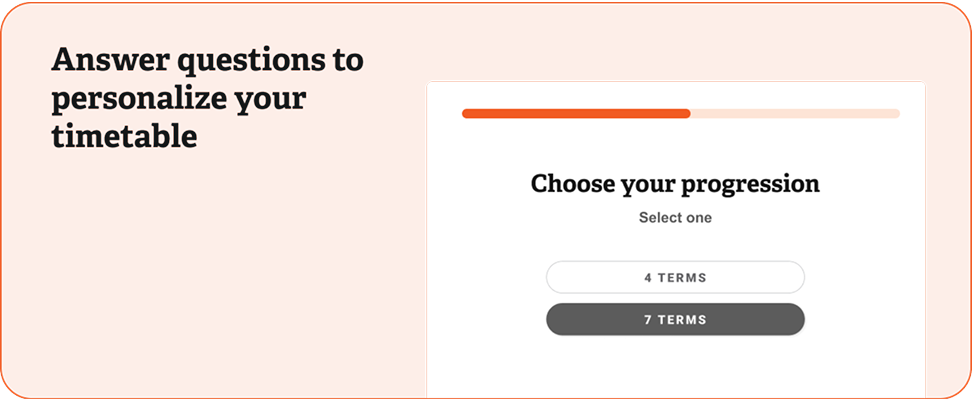The image size is (972, 399).
Task: Click the number 7 in the dark option
Action: click(648, 320)
